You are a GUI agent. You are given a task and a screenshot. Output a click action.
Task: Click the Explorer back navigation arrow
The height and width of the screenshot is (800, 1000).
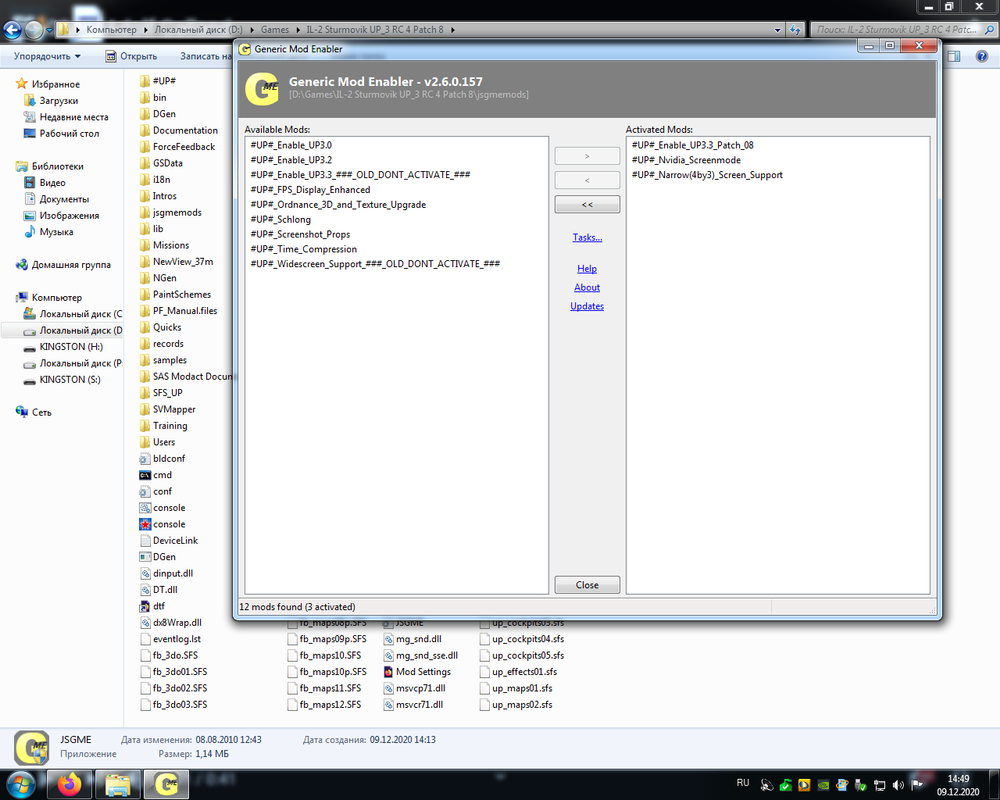pos(12,29)
